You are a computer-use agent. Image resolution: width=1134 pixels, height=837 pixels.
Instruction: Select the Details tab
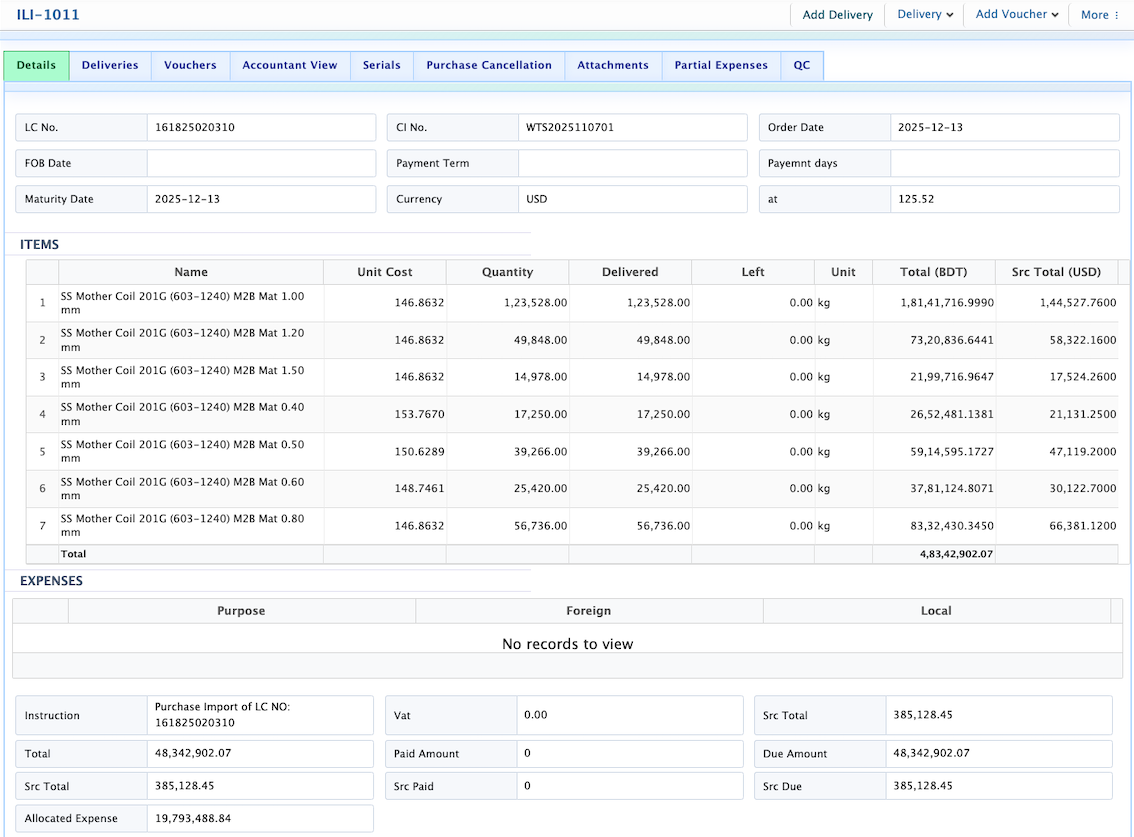(36, 65)
